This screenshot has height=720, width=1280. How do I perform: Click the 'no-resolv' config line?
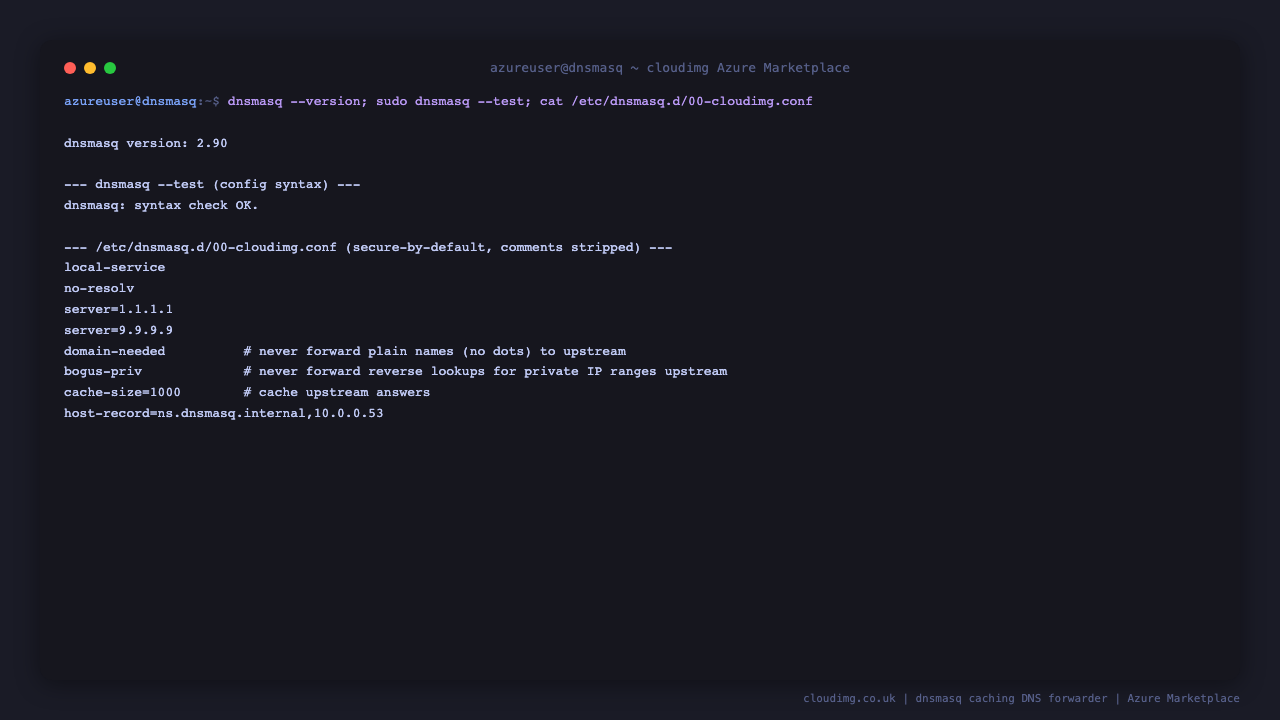pyautogui.click(x=99, y=288)
